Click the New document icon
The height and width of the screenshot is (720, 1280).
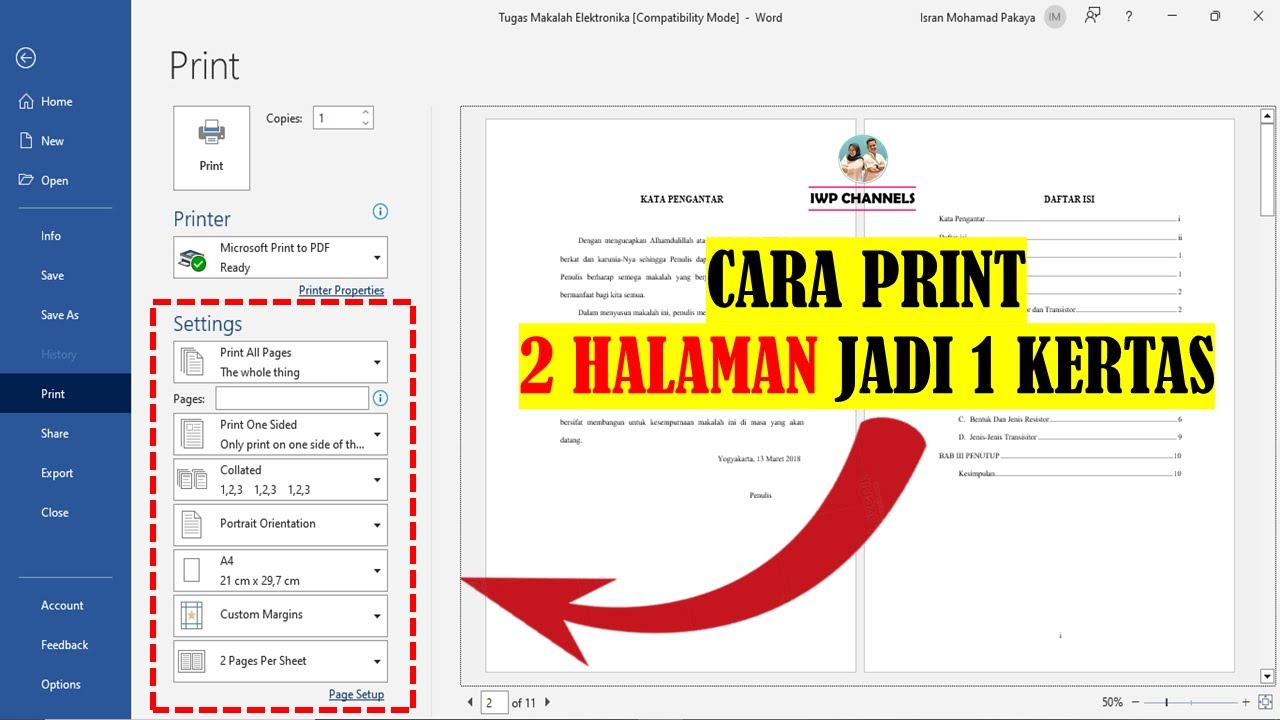coord(26,141)
